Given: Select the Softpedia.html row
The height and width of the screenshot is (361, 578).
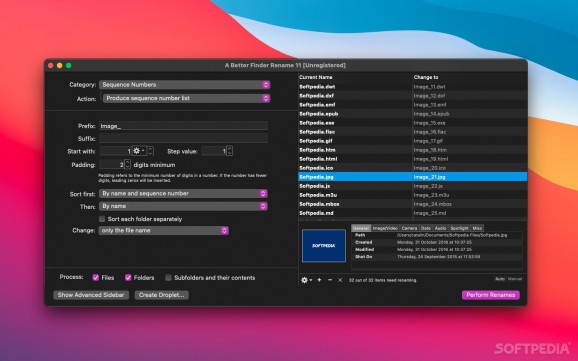Looking at the screenshot, I should tap(412, 159).
